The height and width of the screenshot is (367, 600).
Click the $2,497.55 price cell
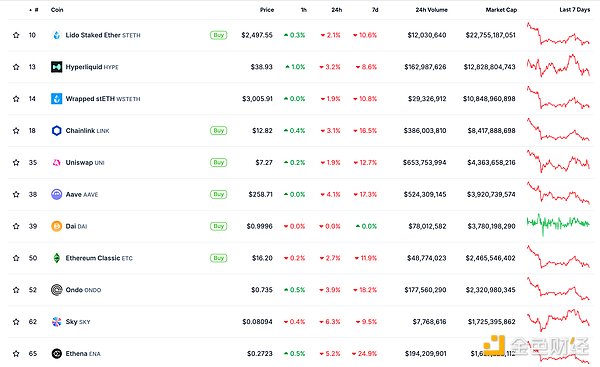(257, 35)
